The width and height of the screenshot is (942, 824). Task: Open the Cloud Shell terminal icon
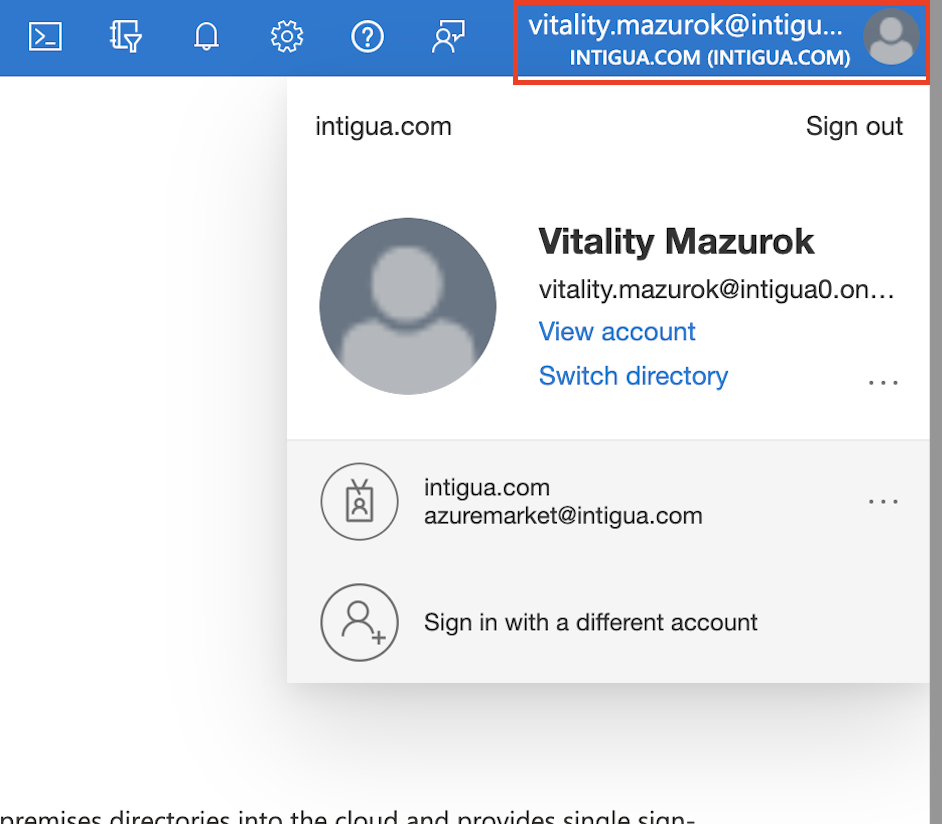tap(45, 37)
